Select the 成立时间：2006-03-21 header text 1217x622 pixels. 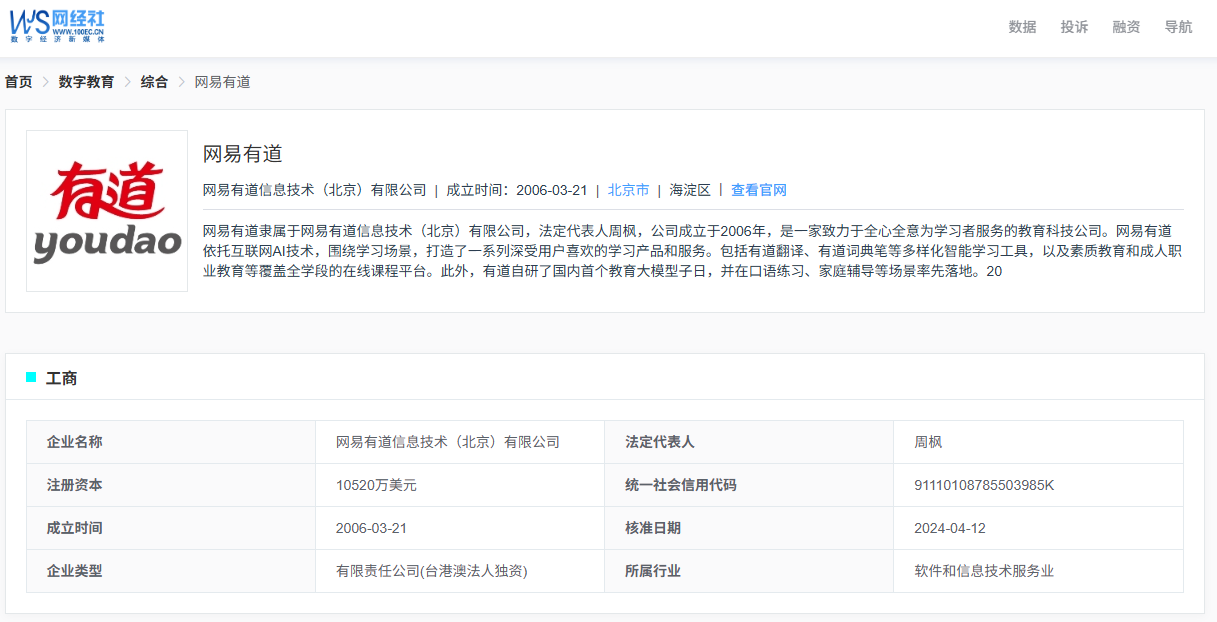coord(516,190)
